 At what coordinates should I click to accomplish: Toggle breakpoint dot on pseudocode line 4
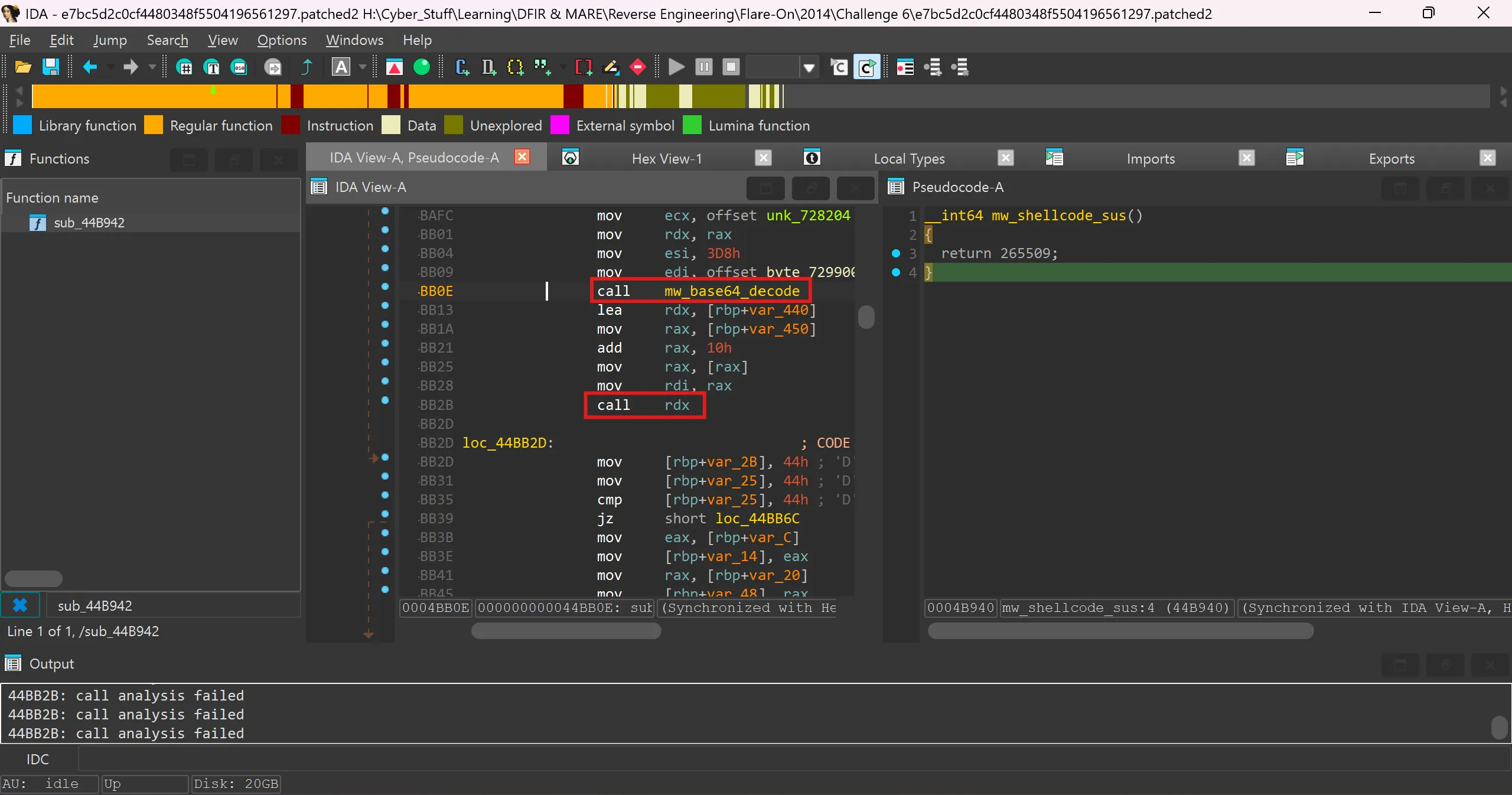[x=896, y=272]
